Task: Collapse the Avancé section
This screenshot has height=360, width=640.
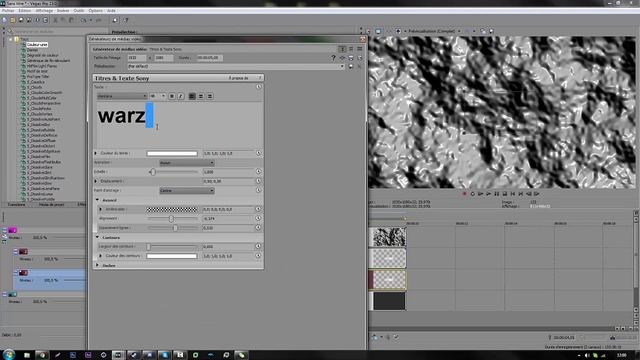Action: pyautogui.click(x=98, y=200)
